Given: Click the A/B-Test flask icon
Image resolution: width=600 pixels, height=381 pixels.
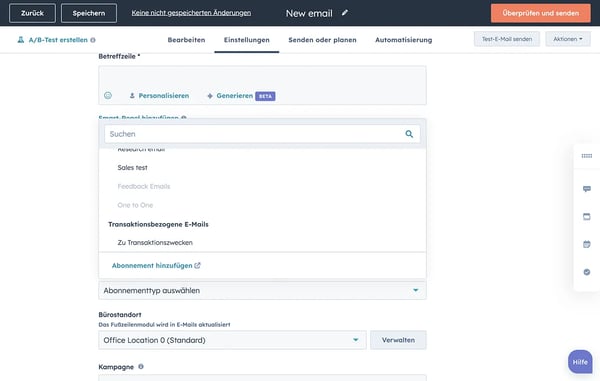Looking at the screenshot, I should (21, 40).
